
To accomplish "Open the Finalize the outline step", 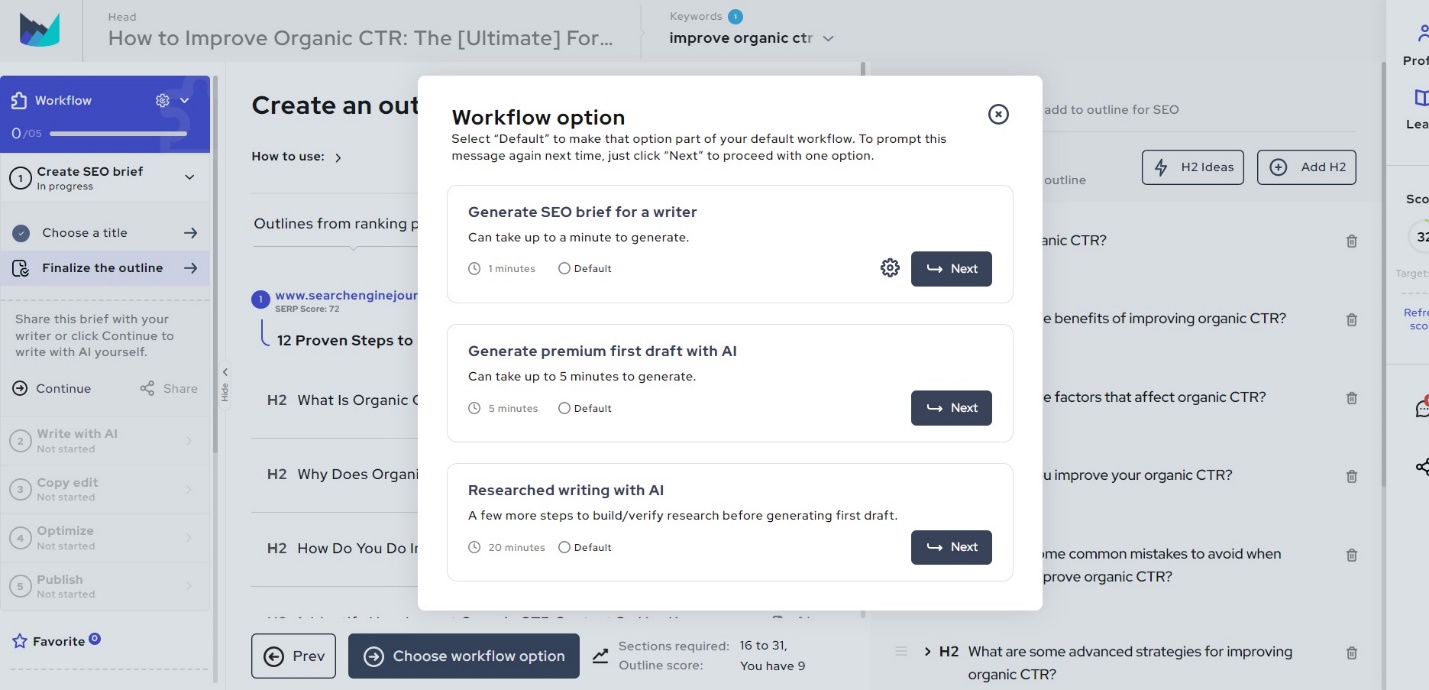I will pos(105,268).
